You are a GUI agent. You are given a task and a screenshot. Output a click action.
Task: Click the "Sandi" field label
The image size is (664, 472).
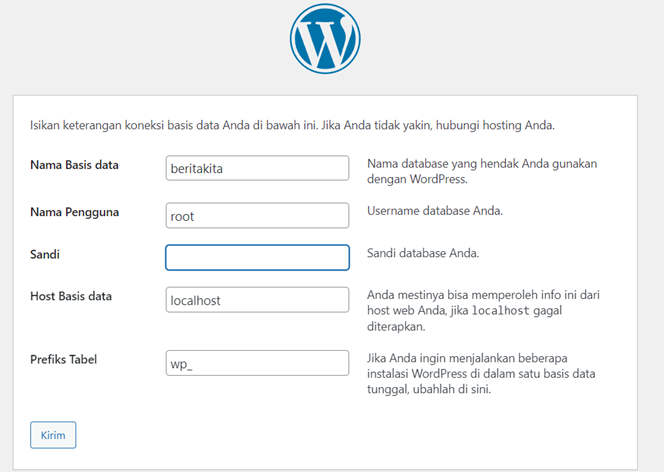point(45,254)
